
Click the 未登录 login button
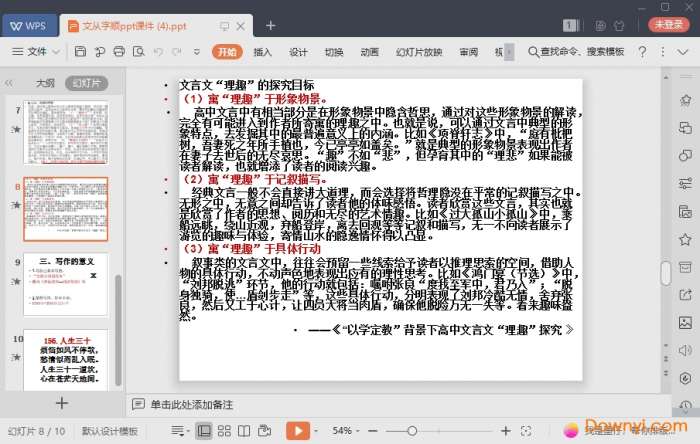coord(667,23)
